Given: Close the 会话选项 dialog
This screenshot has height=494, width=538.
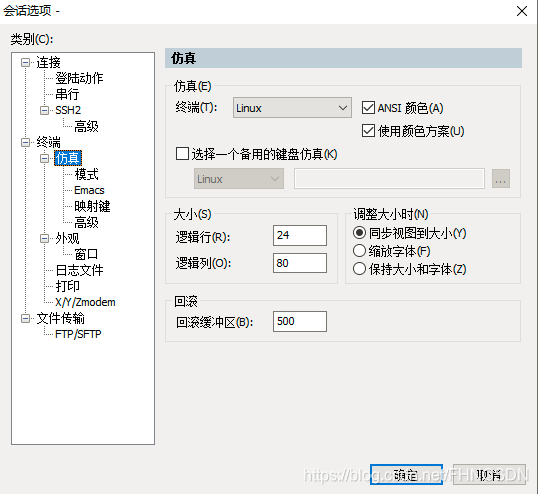Looking at the screenshot, I should tap(522, 11).
